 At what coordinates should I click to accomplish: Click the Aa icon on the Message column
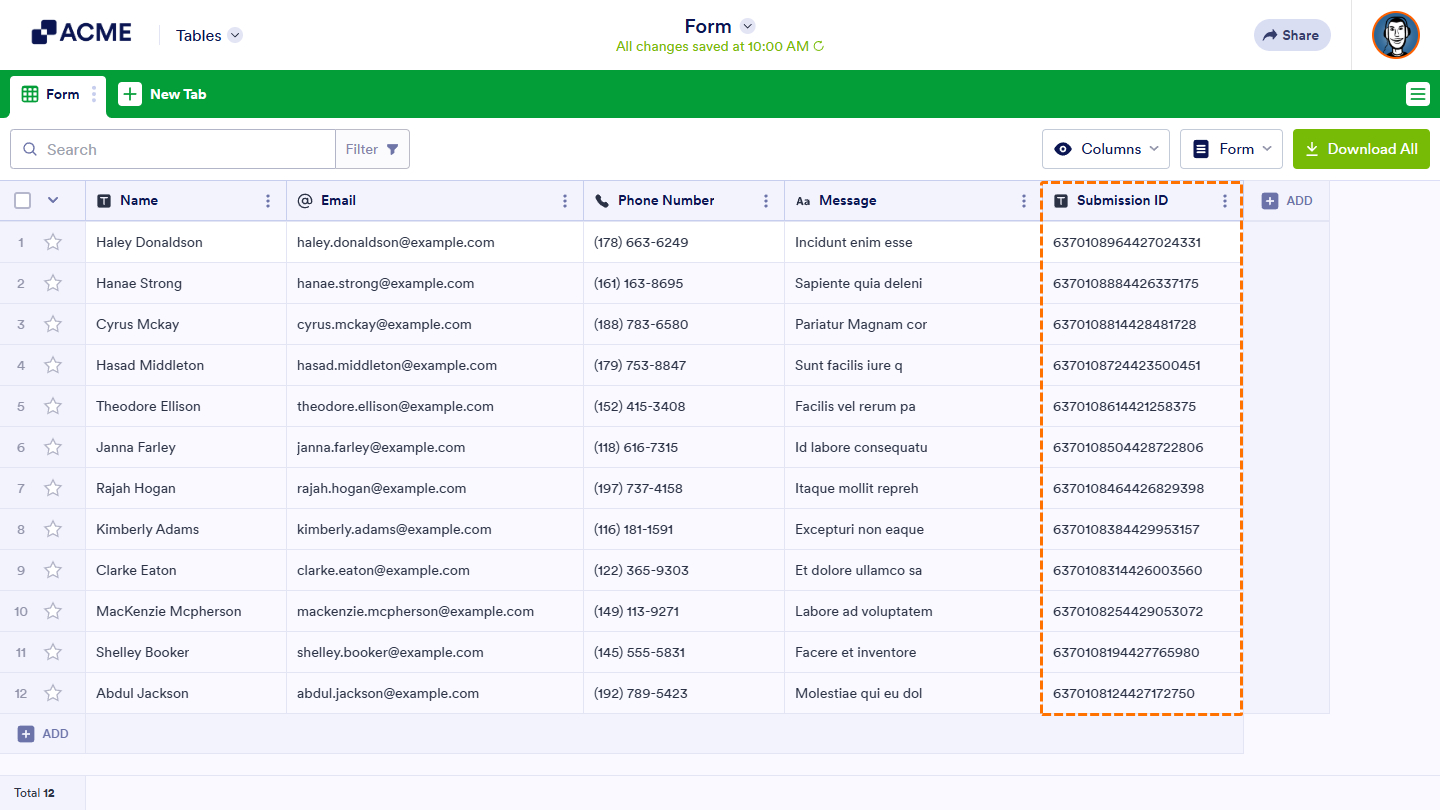804,200
